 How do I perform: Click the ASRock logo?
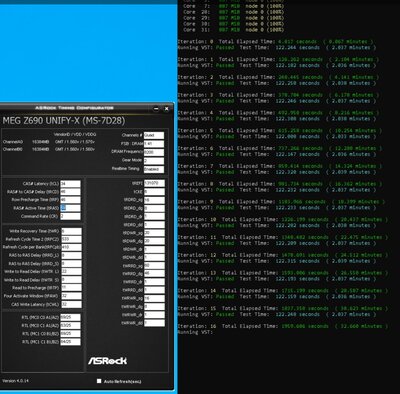107,361
